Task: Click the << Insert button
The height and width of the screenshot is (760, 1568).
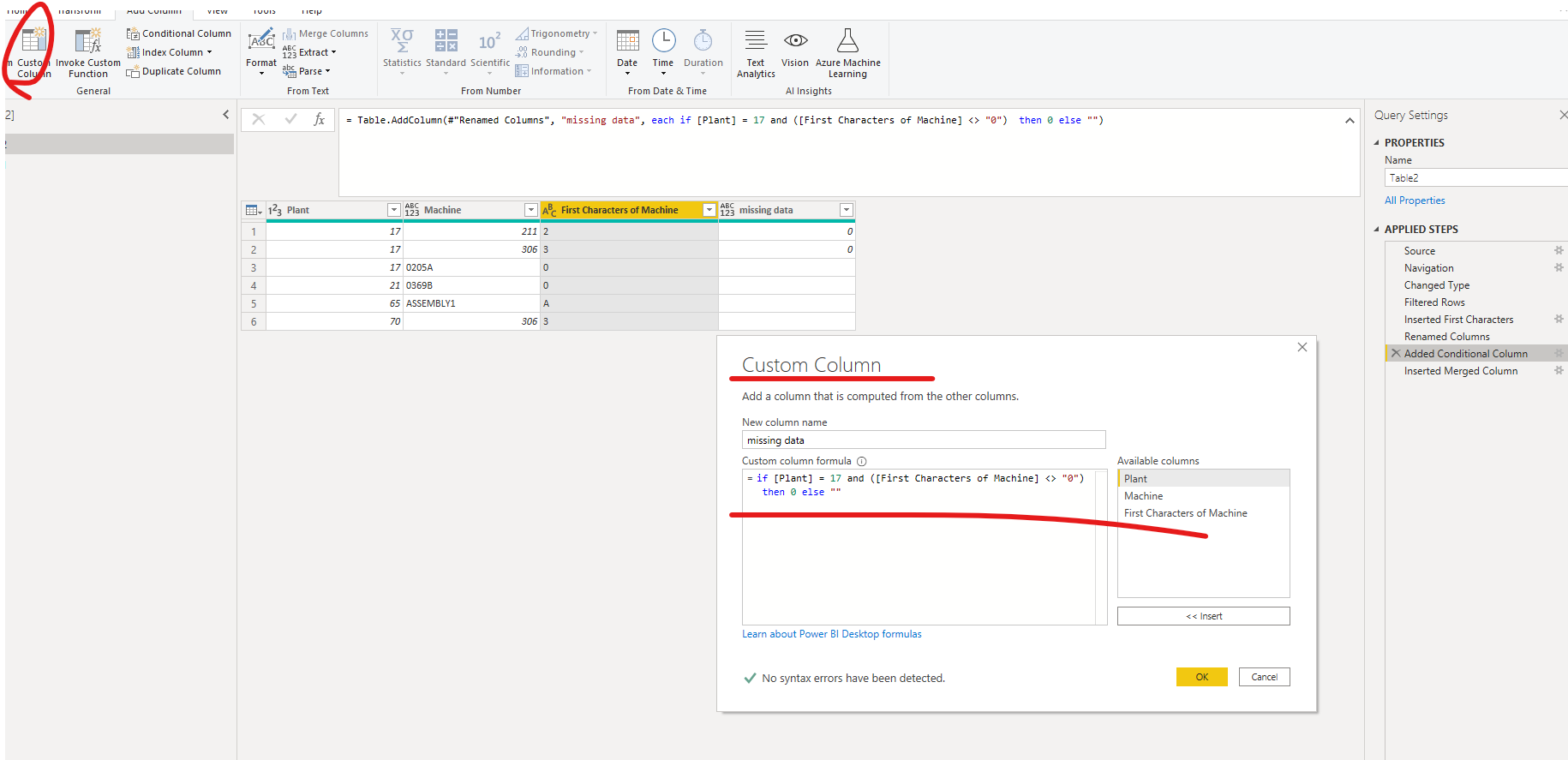Action: pos(1204,616)
